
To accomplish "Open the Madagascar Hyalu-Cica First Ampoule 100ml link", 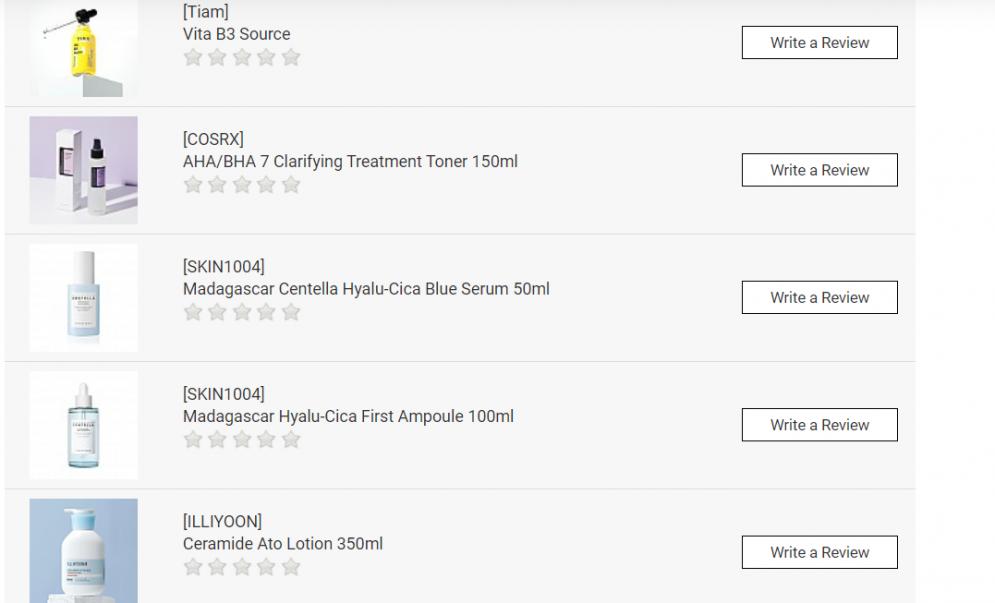I will coord(348,416).
